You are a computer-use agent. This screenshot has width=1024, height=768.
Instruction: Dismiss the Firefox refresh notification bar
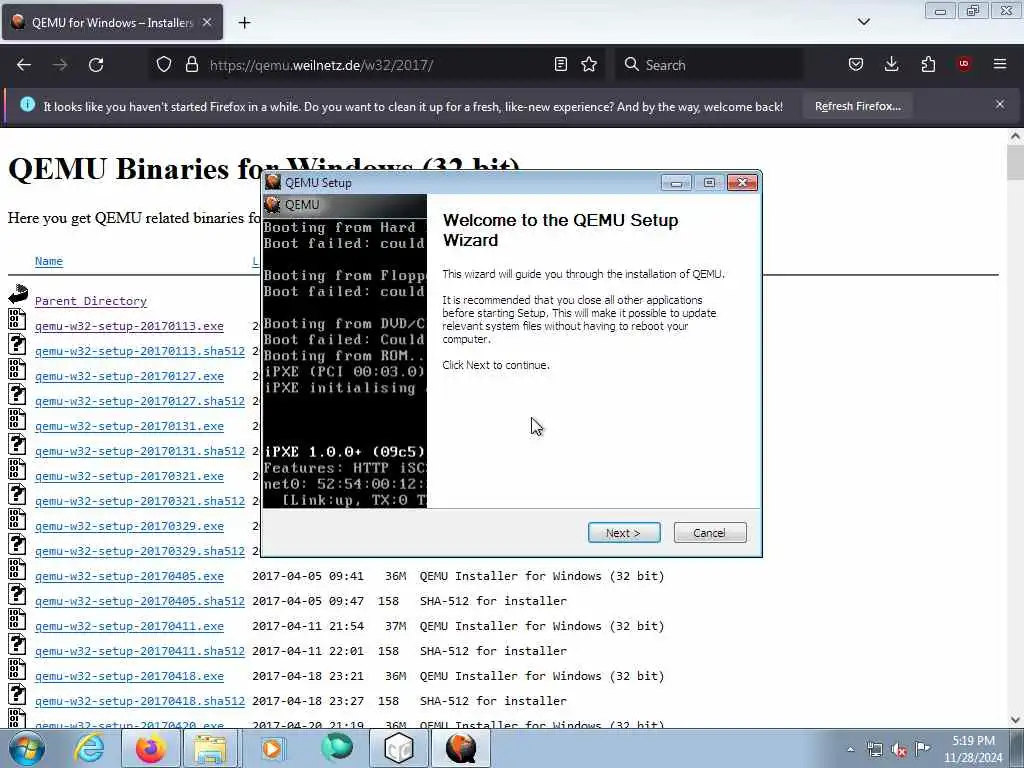click(1000, 104)
